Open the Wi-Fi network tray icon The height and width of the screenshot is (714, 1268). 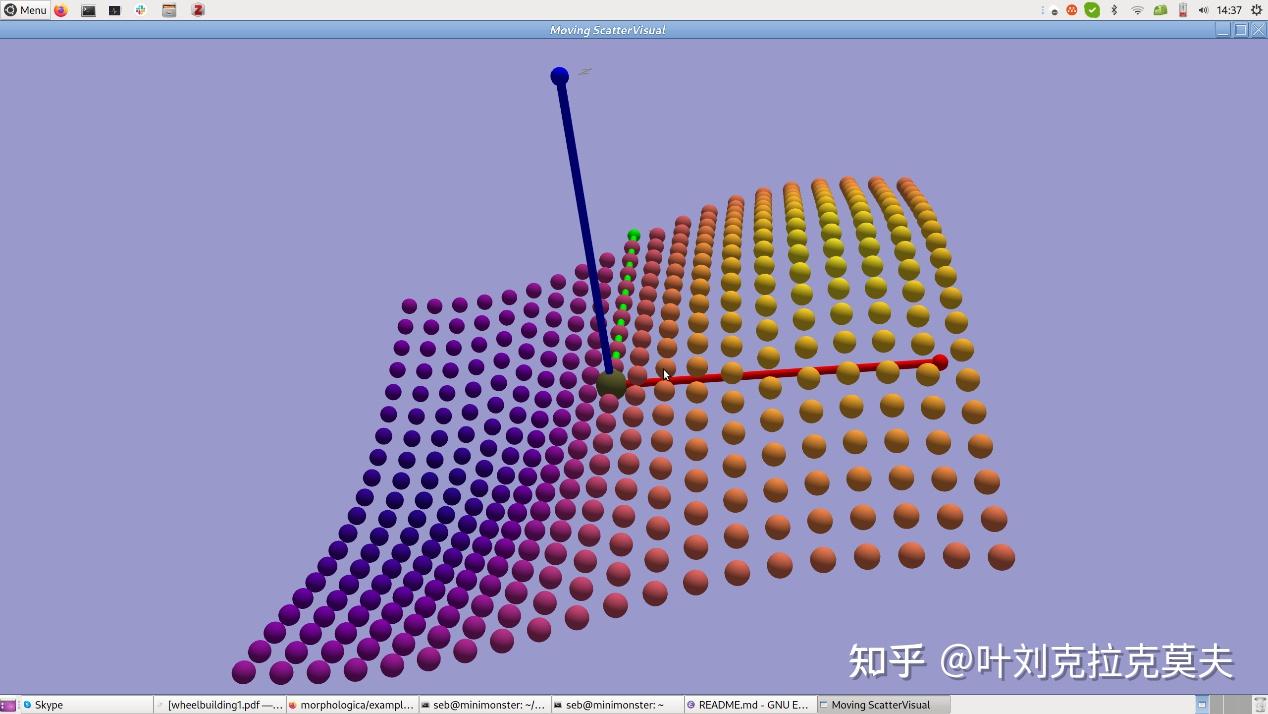[x=1137, y=10]
